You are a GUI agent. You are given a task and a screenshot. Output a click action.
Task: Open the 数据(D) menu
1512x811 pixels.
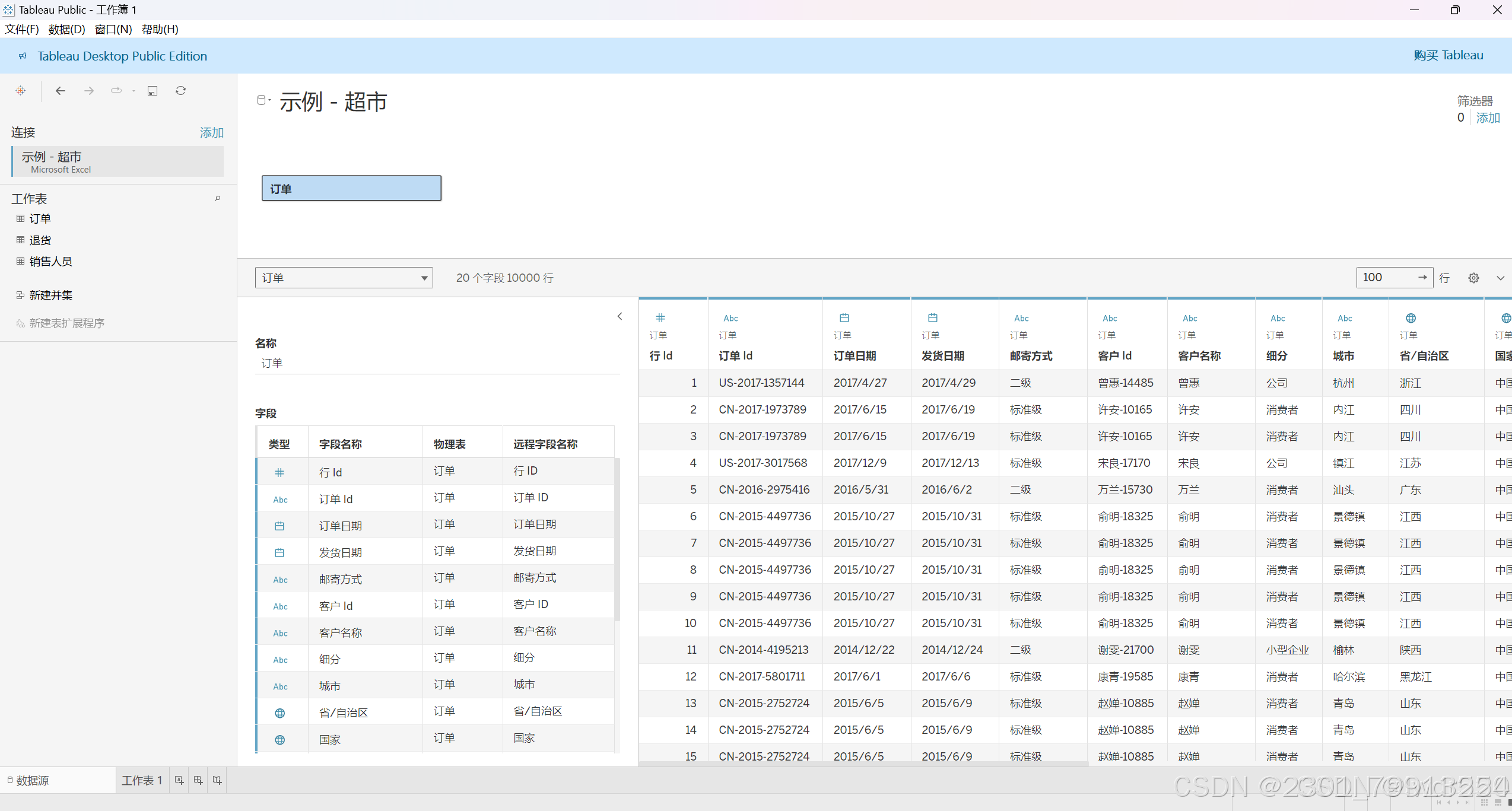coord(66,28)
